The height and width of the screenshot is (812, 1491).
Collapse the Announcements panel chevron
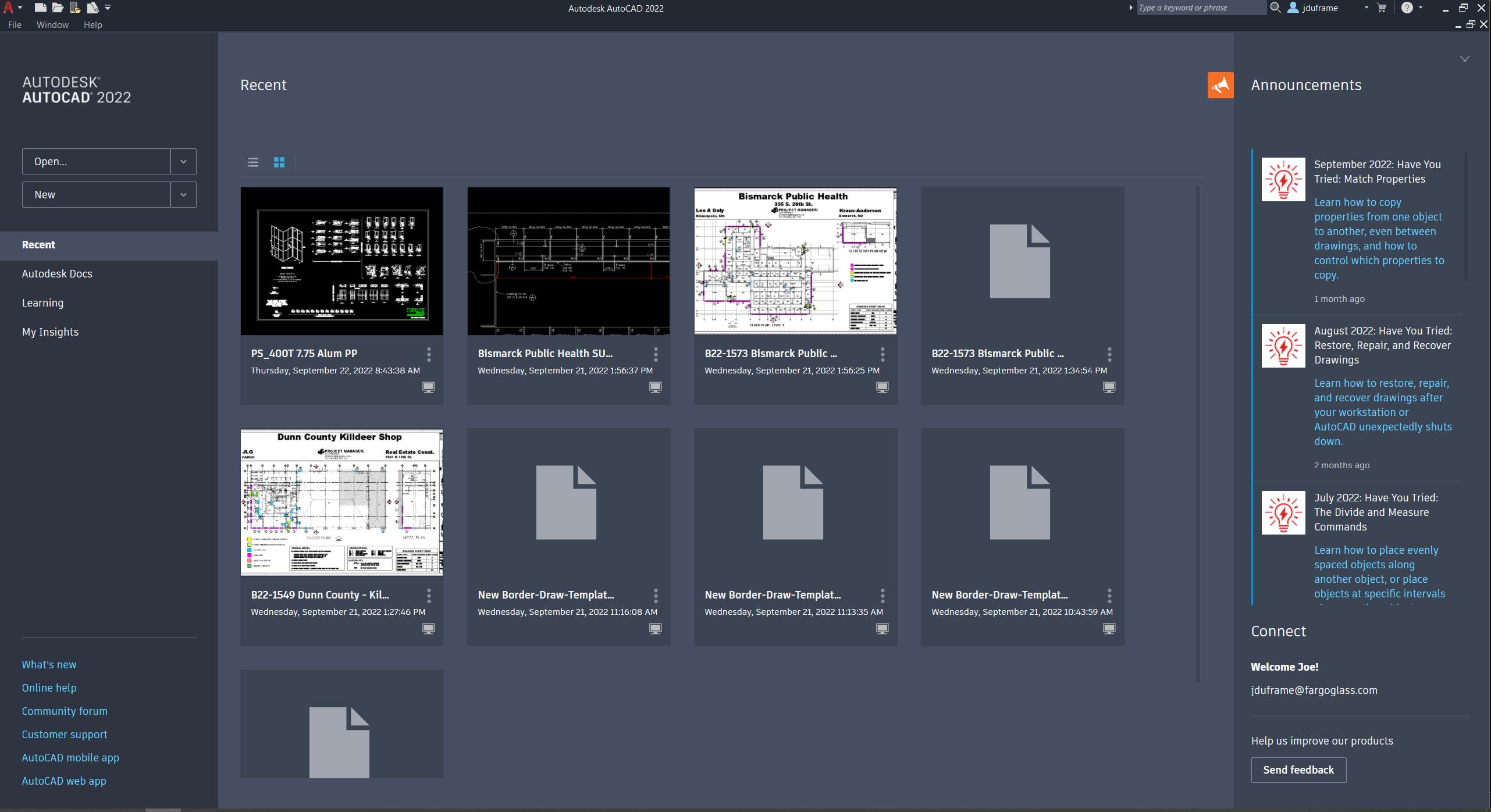pyautogui.click(x=1465, y=58)
